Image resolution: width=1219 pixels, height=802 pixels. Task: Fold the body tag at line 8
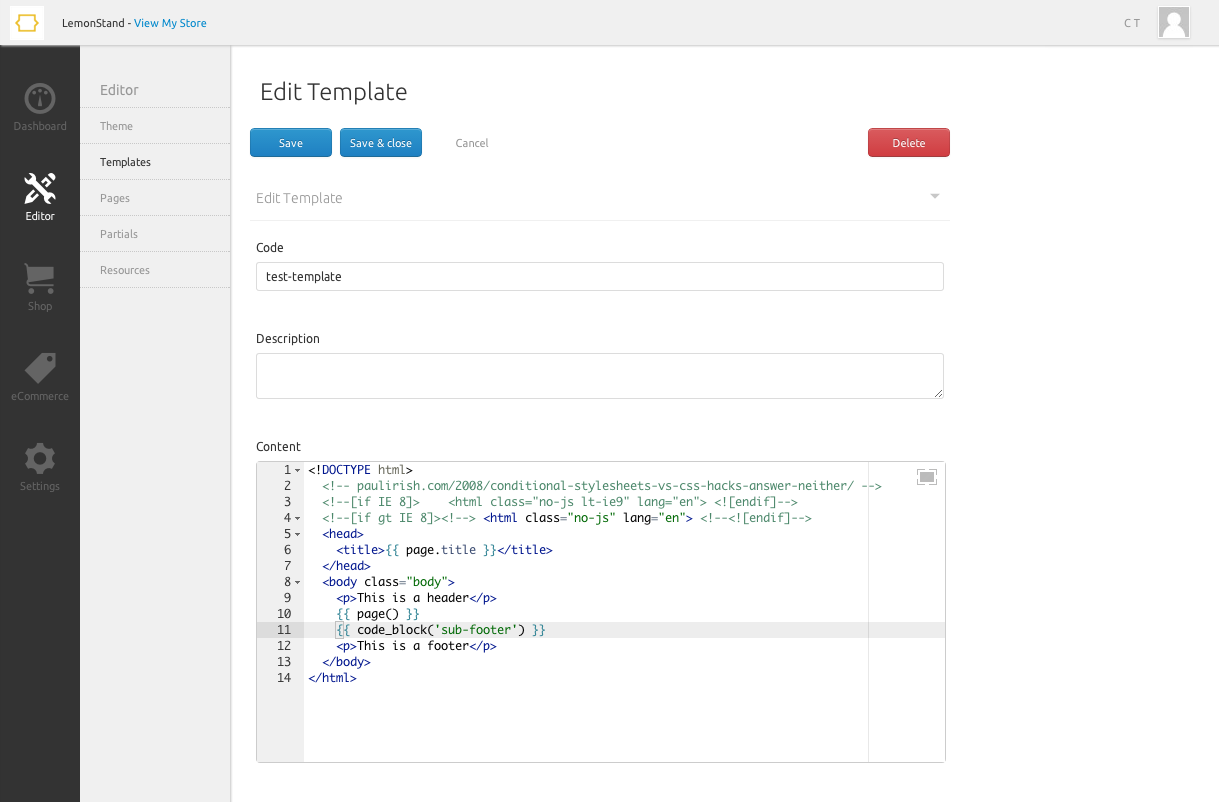298,582
